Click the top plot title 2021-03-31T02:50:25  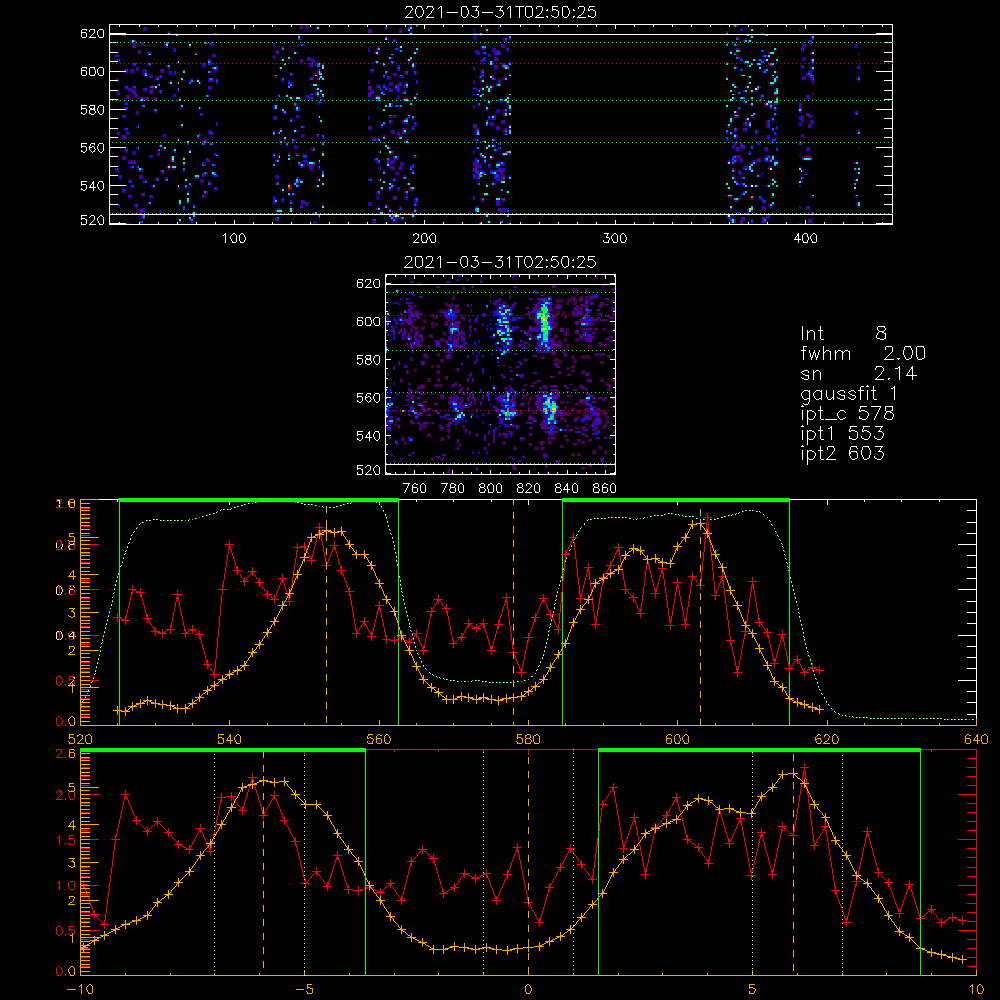coord(501,12)
